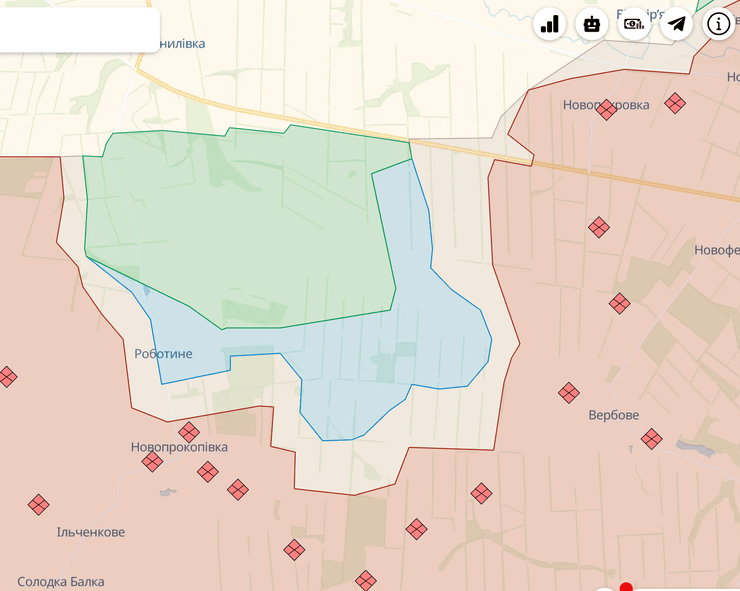Click the Солодка Балка town label
Viewport: 740px width, 591px height.
coord(60,582)
